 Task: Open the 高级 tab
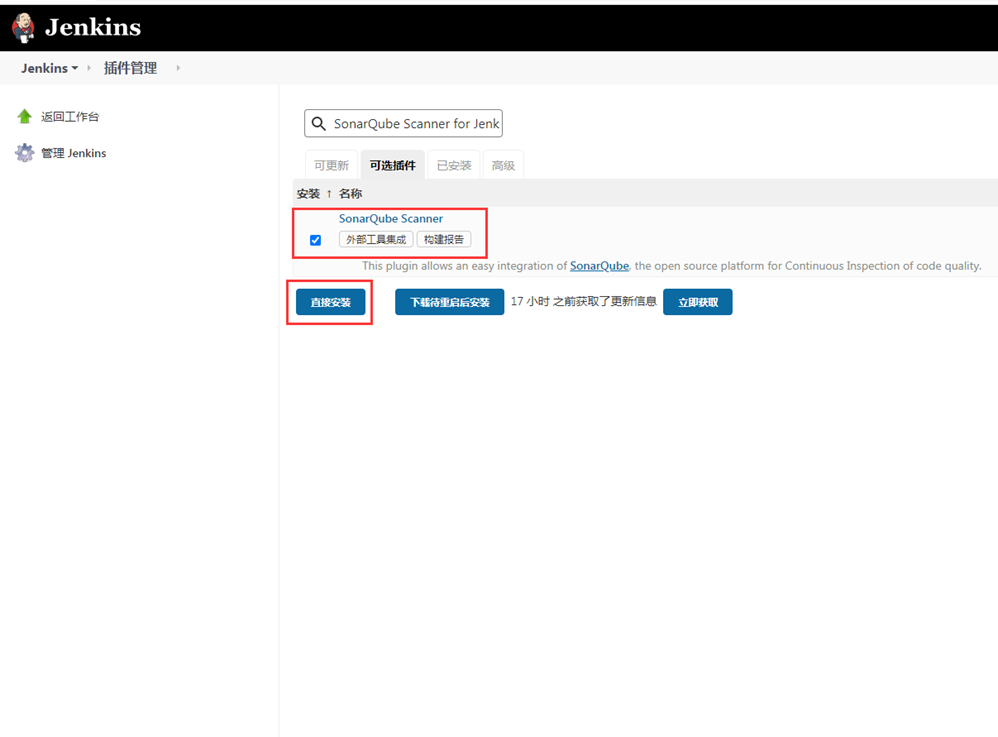click(503, 165)
